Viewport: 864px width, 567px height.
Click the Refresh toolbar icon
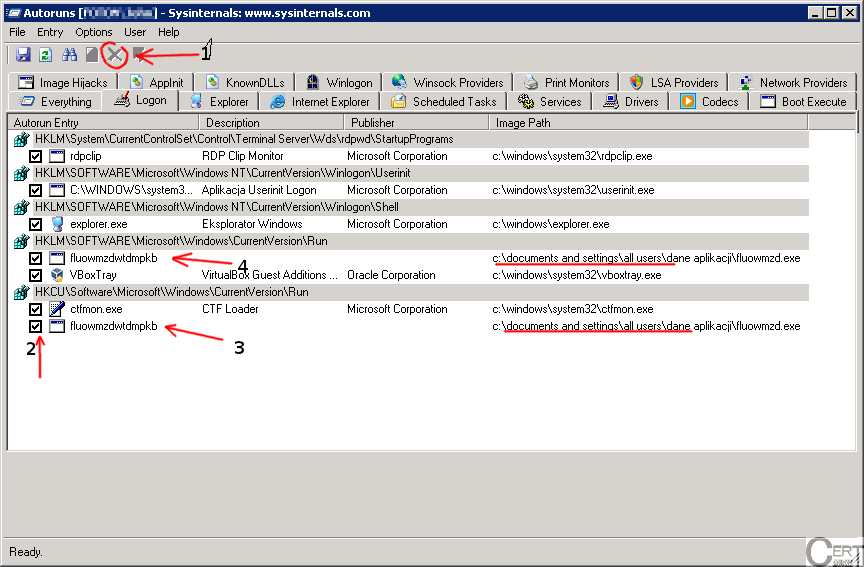[x=46, y=55]
